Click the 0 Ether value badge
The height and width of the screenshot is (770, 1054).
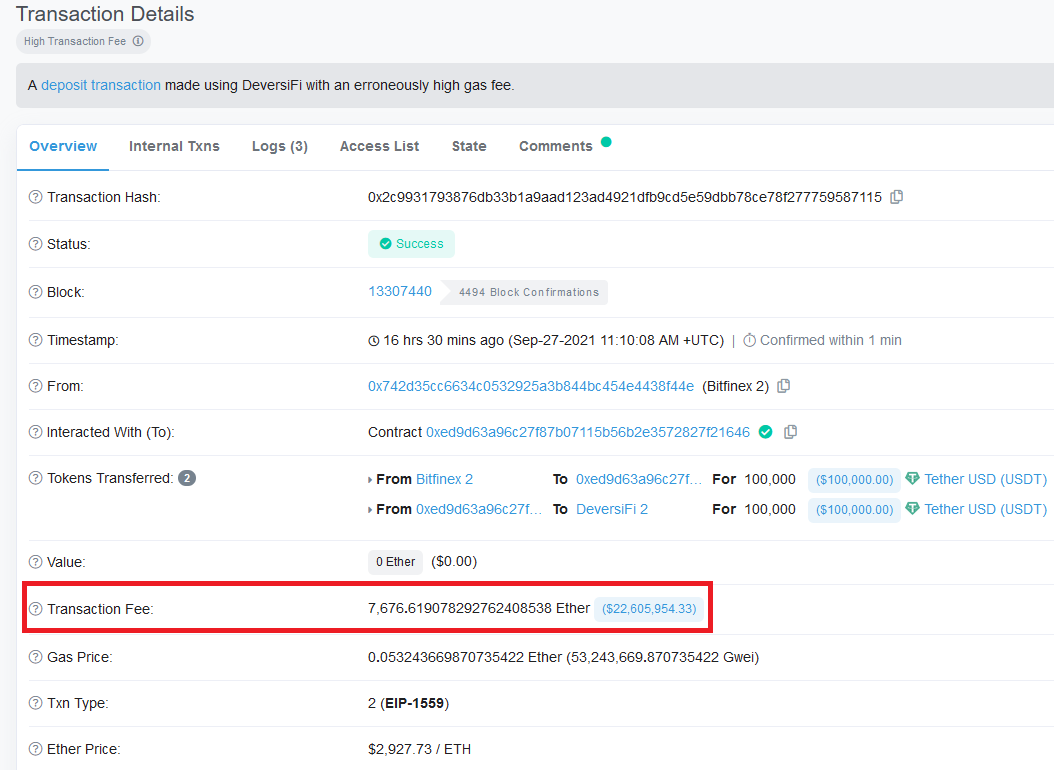point(395,562)
